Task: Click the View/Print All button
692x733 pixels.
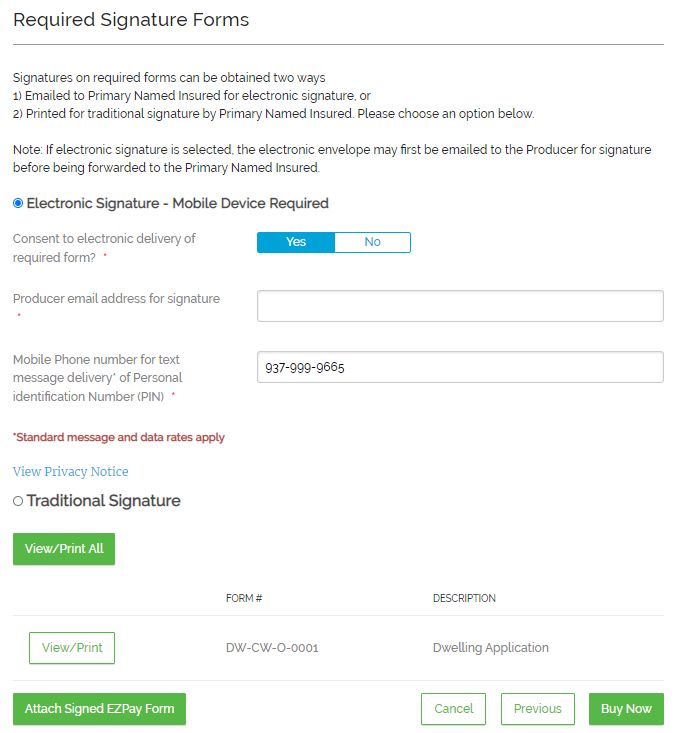Action: [x=64, y=549]
